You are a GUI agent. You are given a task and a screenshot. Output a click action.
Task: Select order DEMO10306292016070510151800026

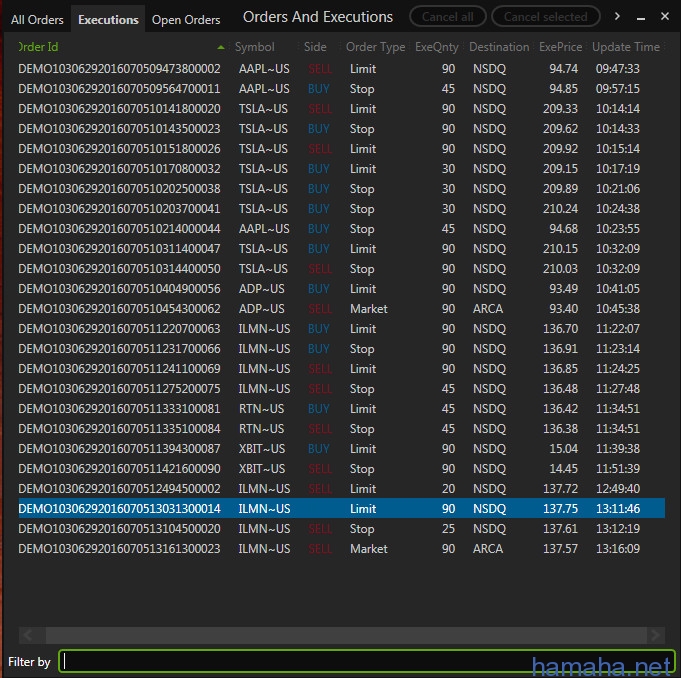click(341, 149)
